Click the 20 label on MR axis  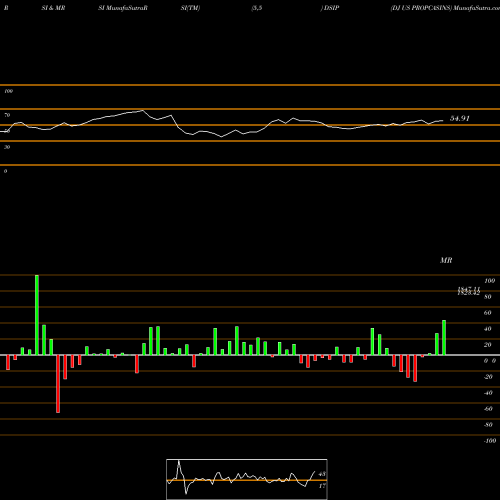tap(488, 345)
